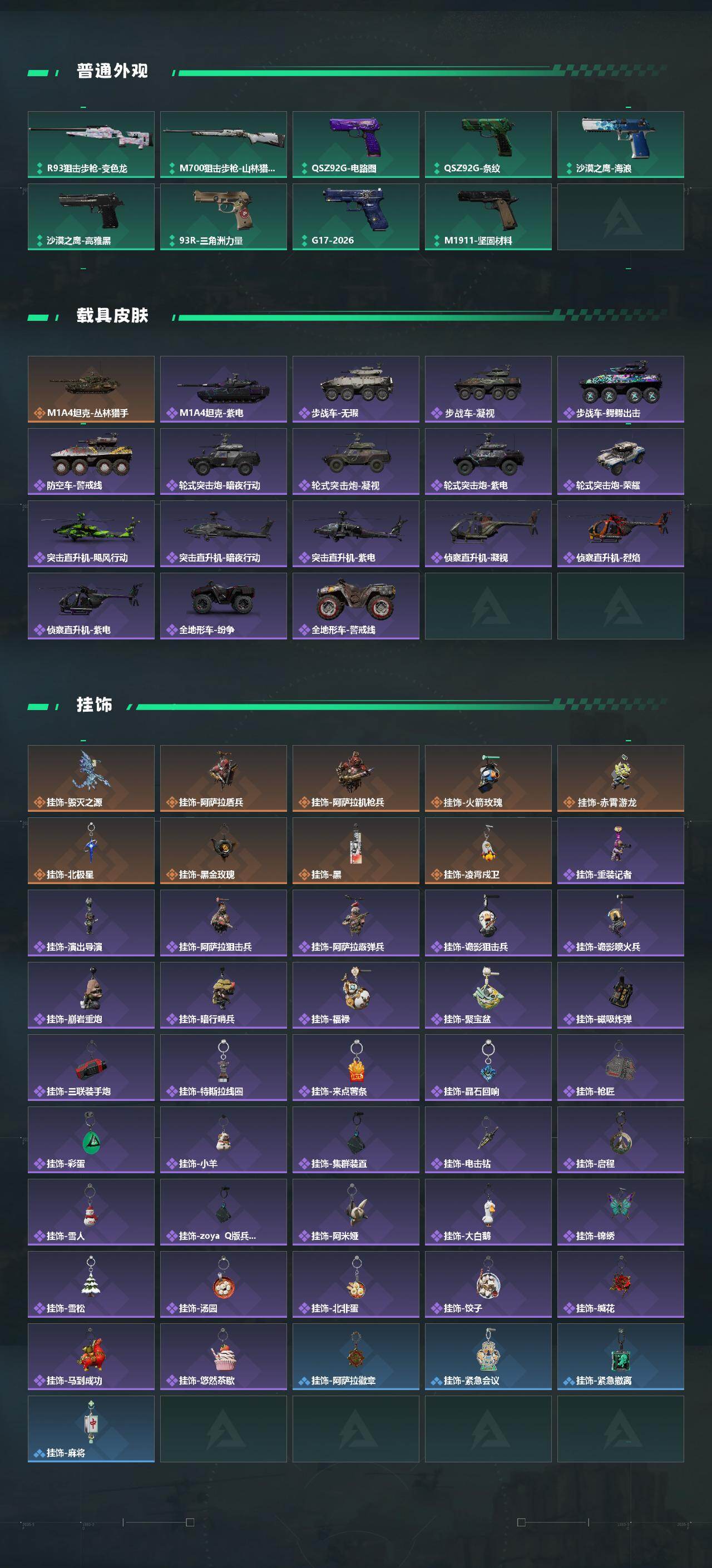Viewport: 712px width, 1568px height.
Task: Select the R93狙击步枪-变色龙 skin card
Action: coord(91,144)
